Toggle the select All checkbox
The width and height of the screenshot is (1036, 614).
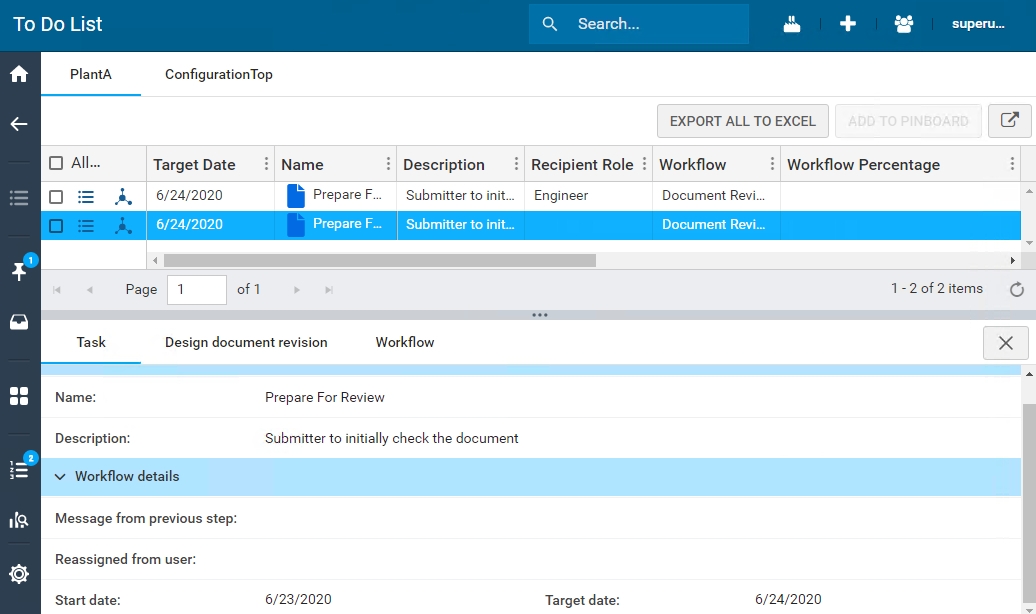point(56,164)
